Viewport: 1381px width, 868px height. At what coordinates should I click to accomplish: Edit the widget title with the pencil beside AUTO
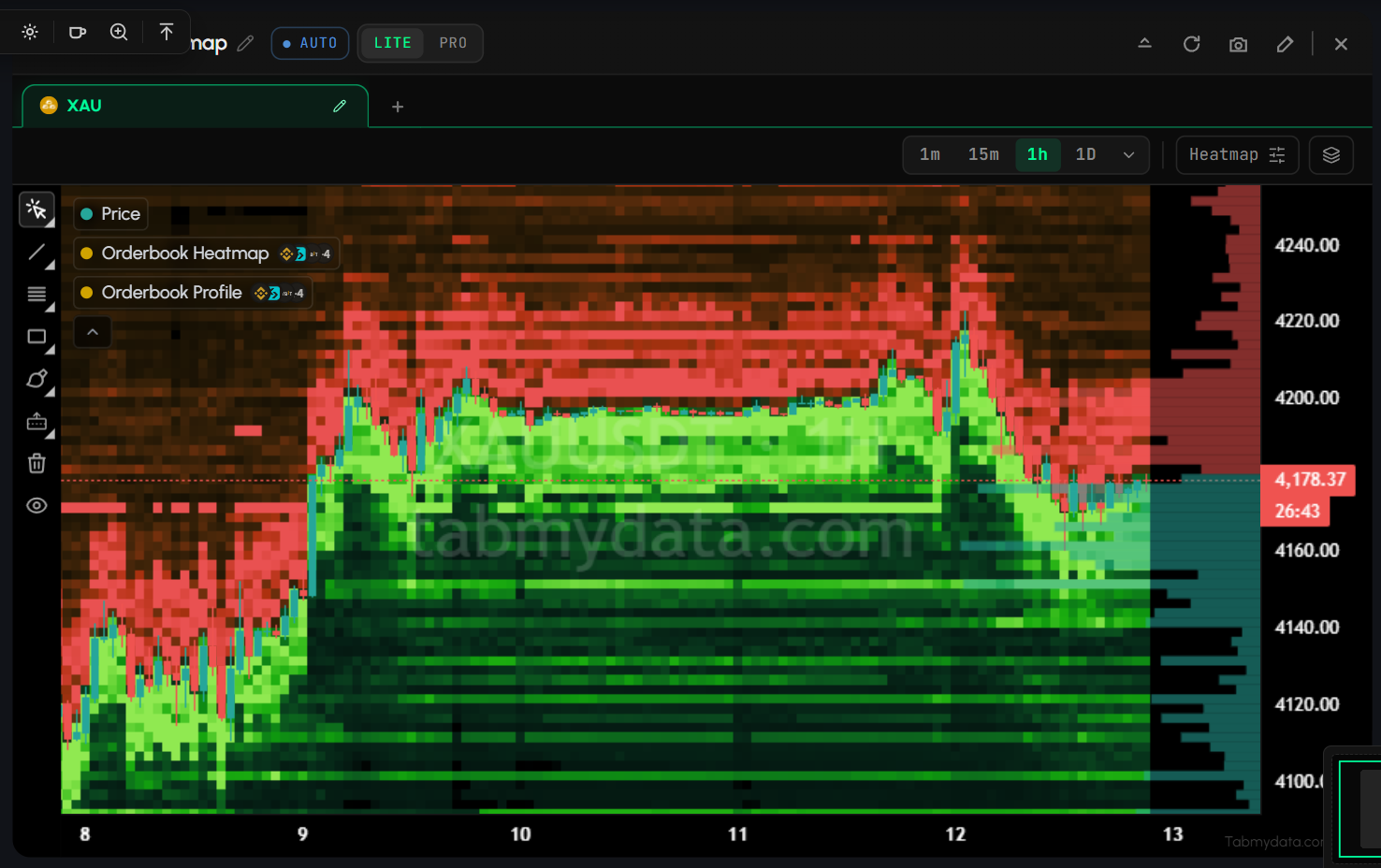(x=245, y=43)
